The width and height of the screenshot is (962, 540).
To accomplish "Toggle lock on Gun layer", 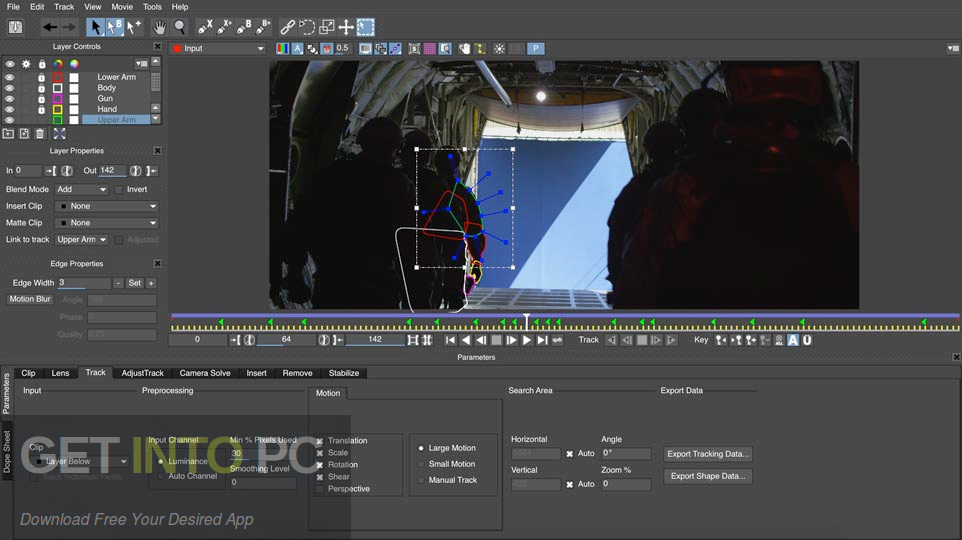I will (41, 98).
